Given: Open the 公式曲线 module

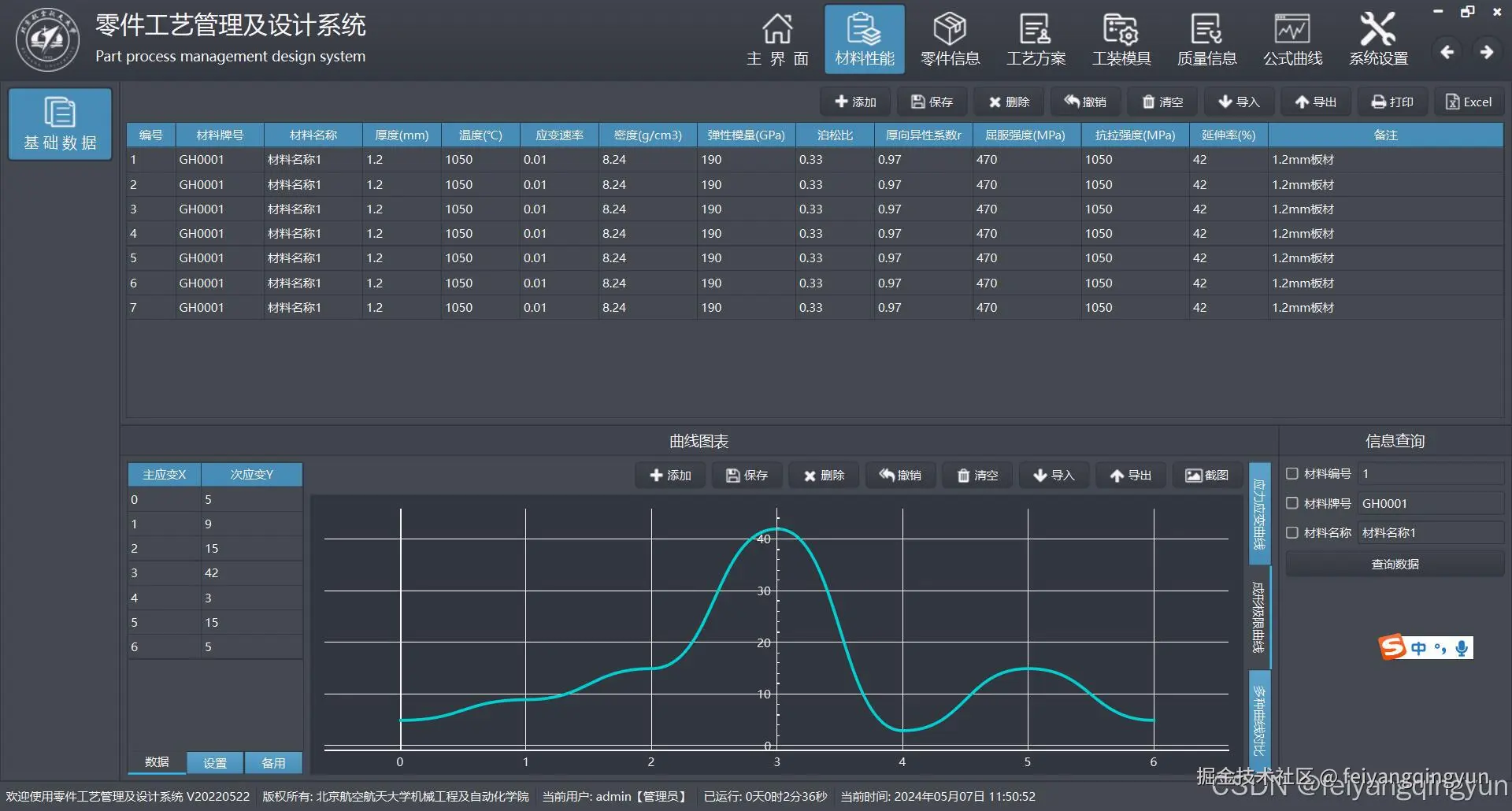Looking at the screenshot, I should [x=1292, y=39].
